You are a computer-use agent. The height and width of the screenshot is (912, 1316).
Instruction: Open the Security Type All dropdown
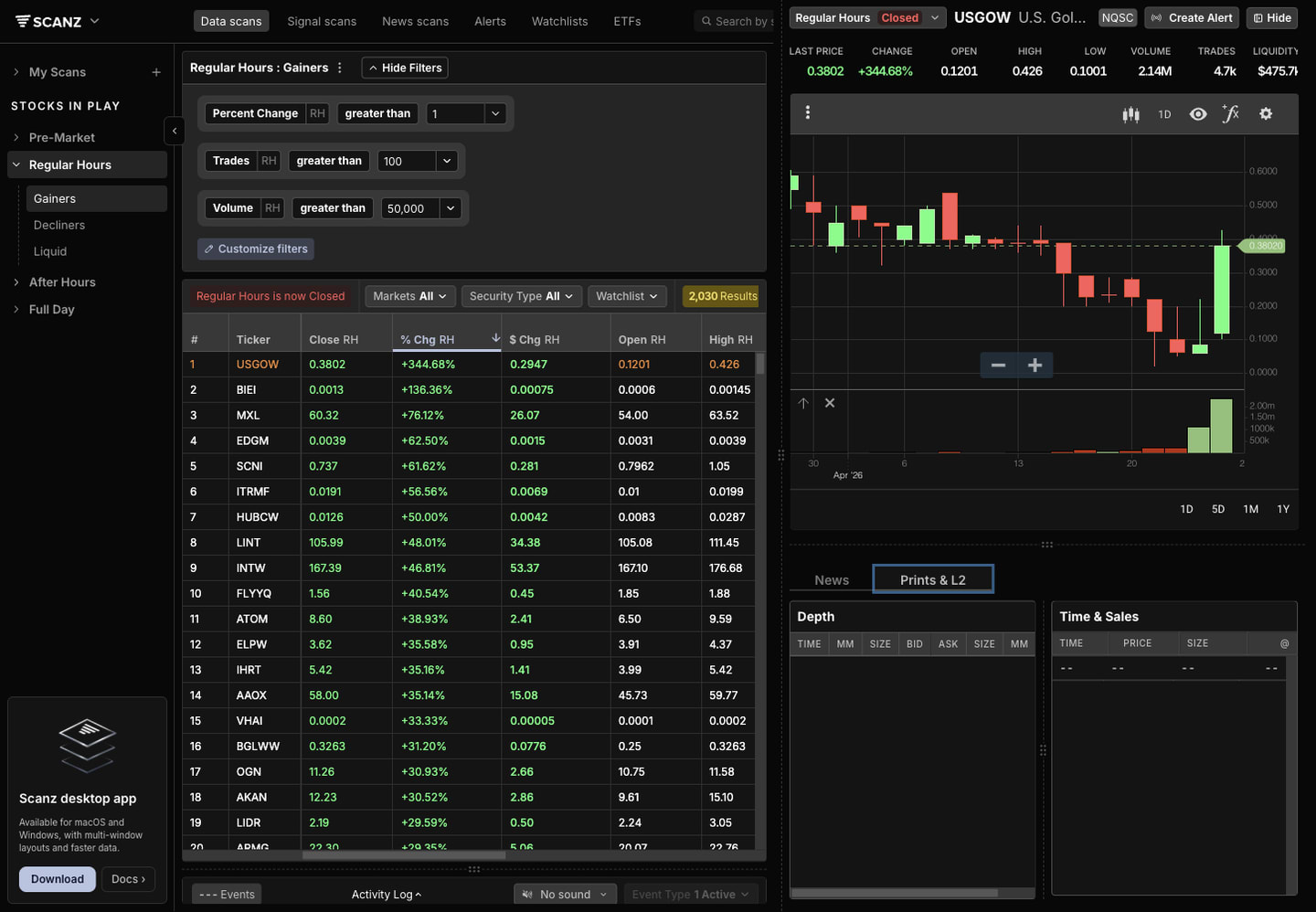(x=521, y=296)
